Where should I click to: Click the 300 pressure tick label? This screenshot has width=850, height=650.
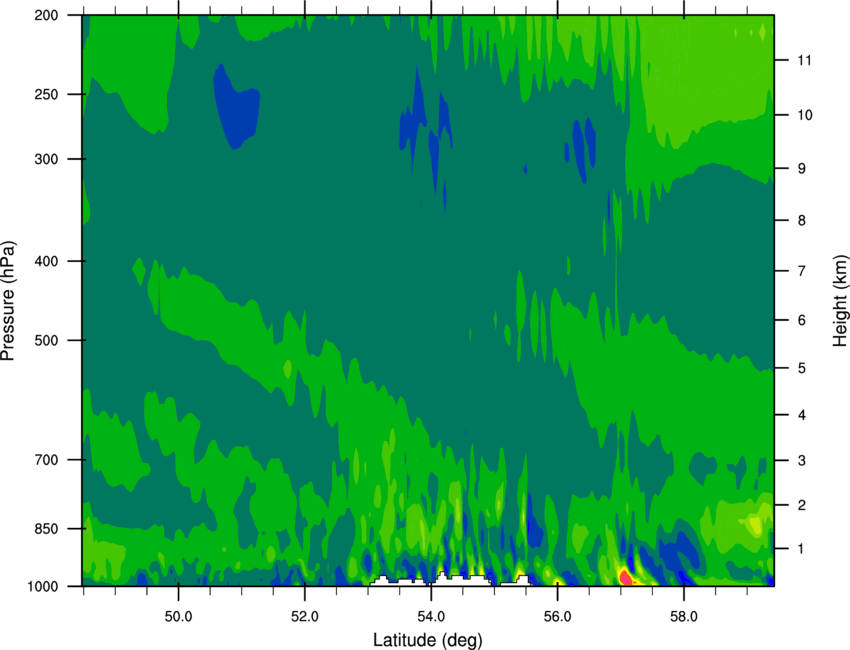pyautogui.click(x=46, y=159)
